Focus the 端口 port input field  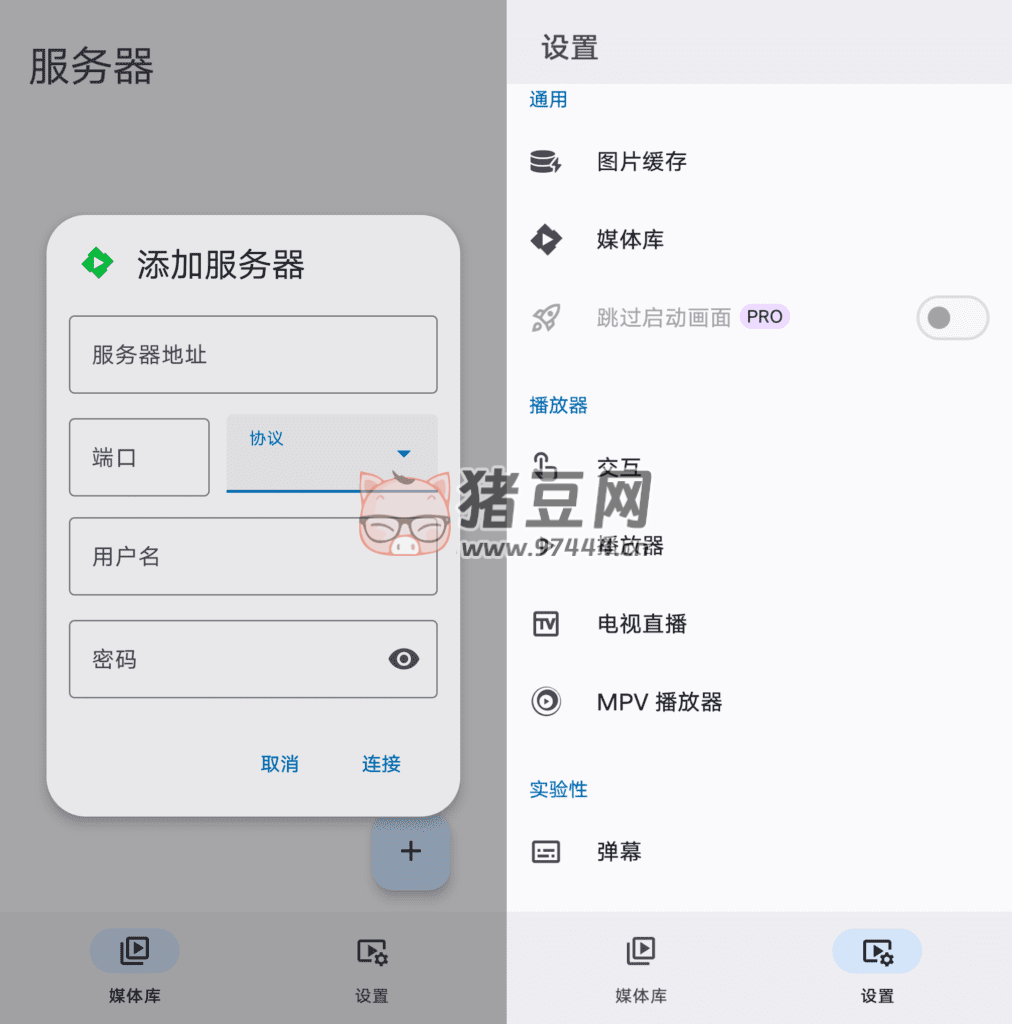click(139, 457)
